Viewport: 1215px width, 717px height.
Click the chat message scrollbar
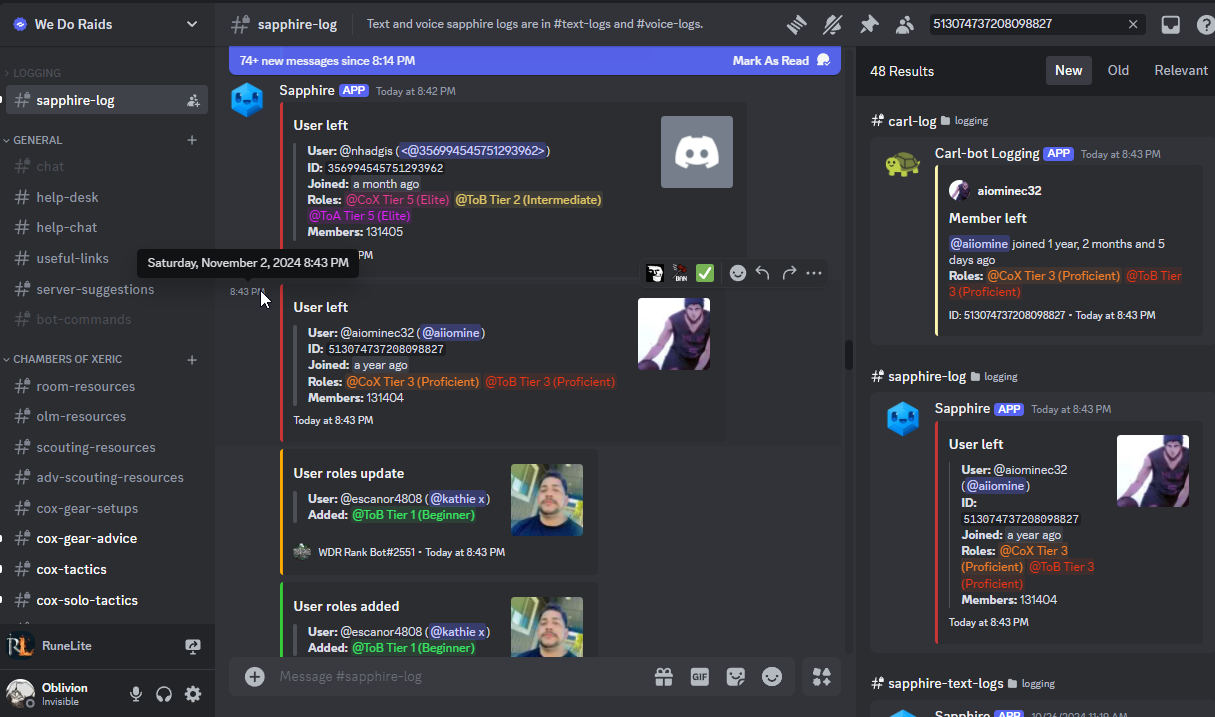849,355
